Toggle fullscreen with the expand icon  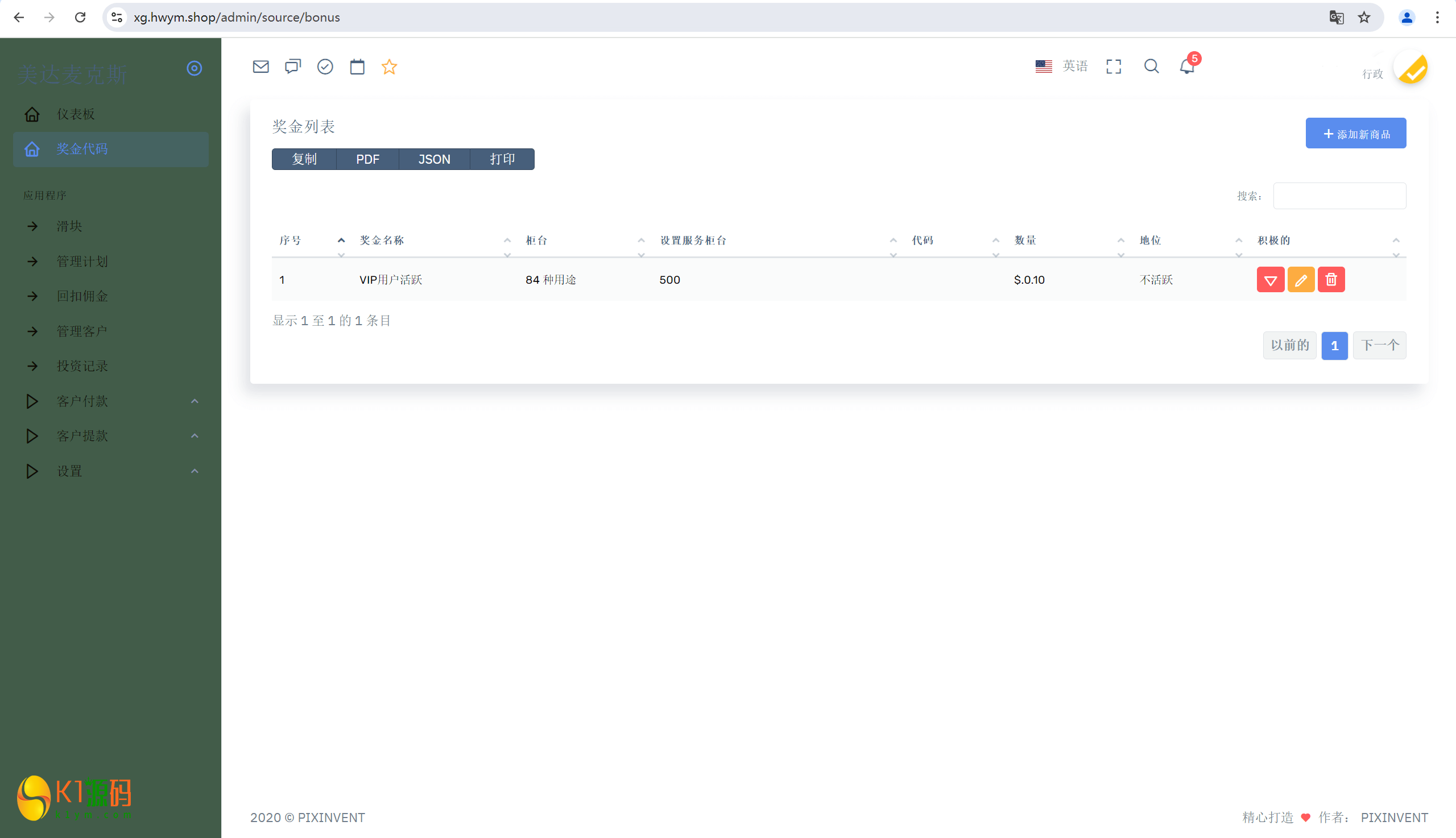[1114, 66]
